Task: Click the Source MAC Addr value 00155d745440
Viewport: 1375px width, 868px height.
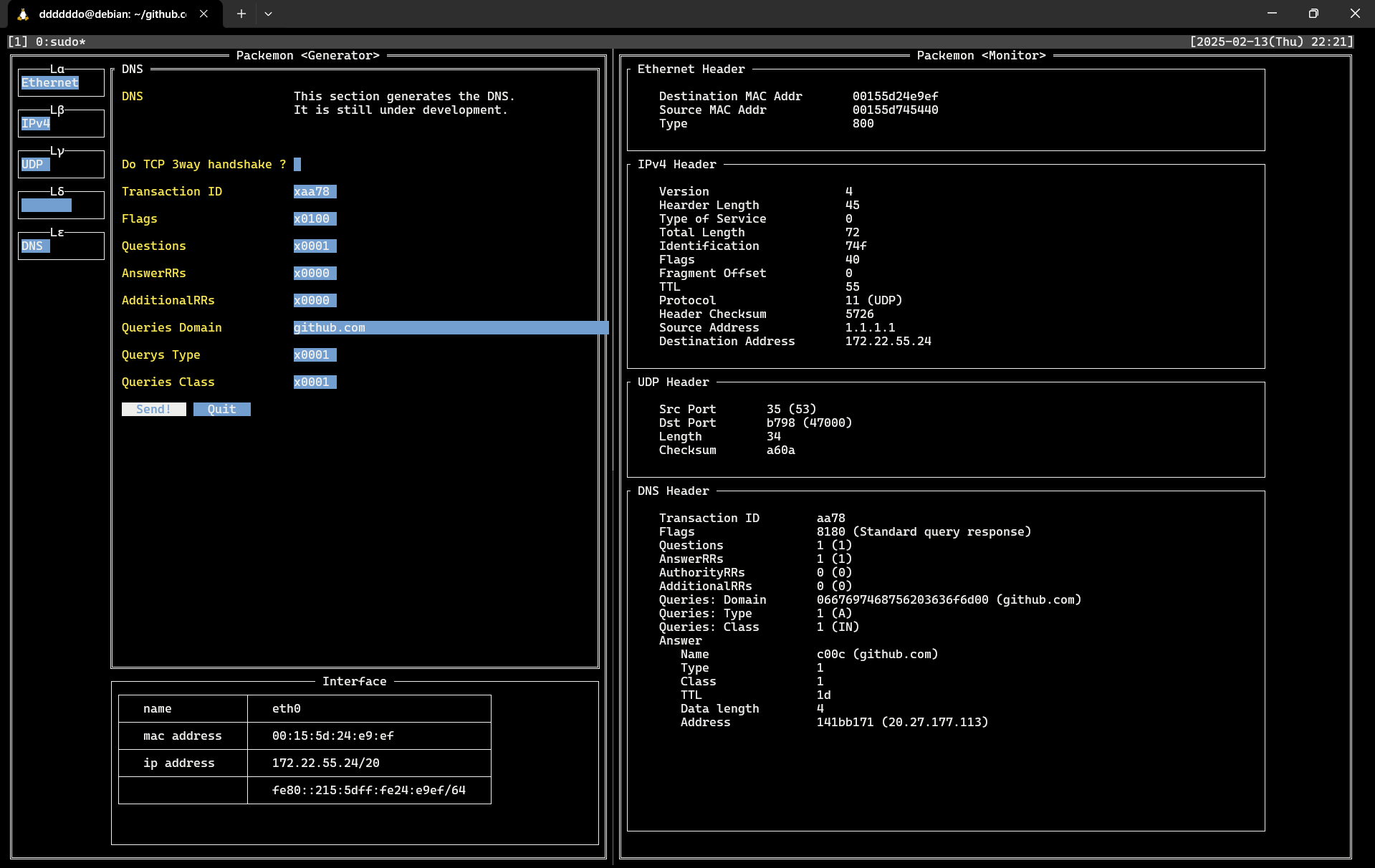Action: (x=896, y=110)
